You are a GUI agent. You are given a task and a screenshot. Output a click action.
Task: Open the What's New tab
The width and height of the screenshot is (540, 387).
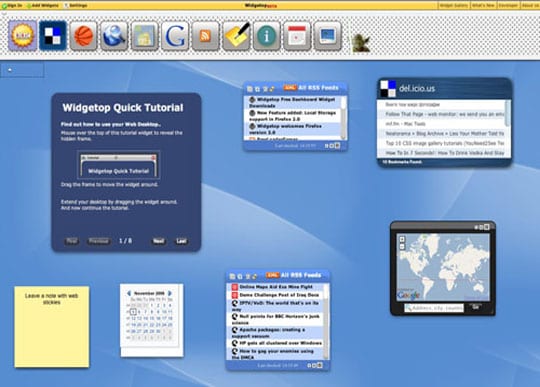pyautogui.click(x=483, y=6)
